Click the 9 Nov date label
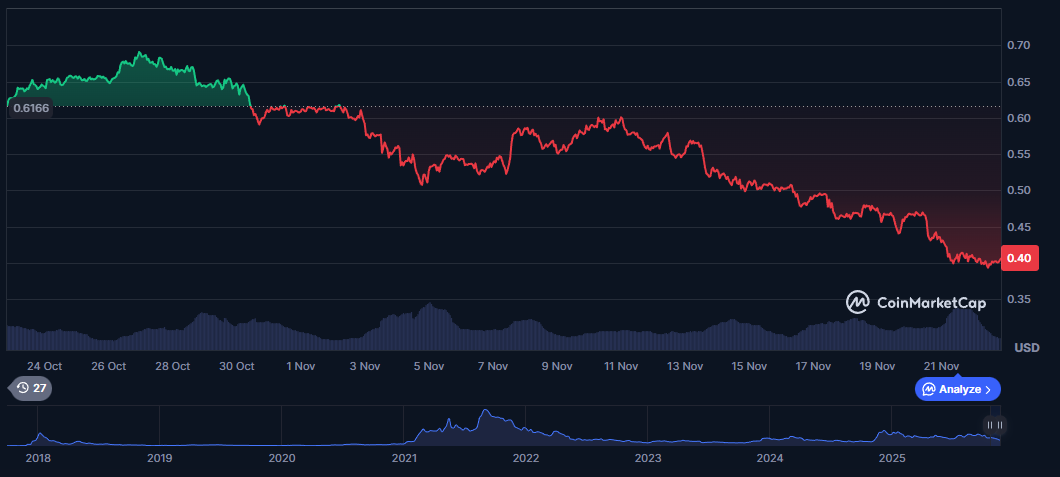The image size is (1060, 477). click(x=557, y=366)
